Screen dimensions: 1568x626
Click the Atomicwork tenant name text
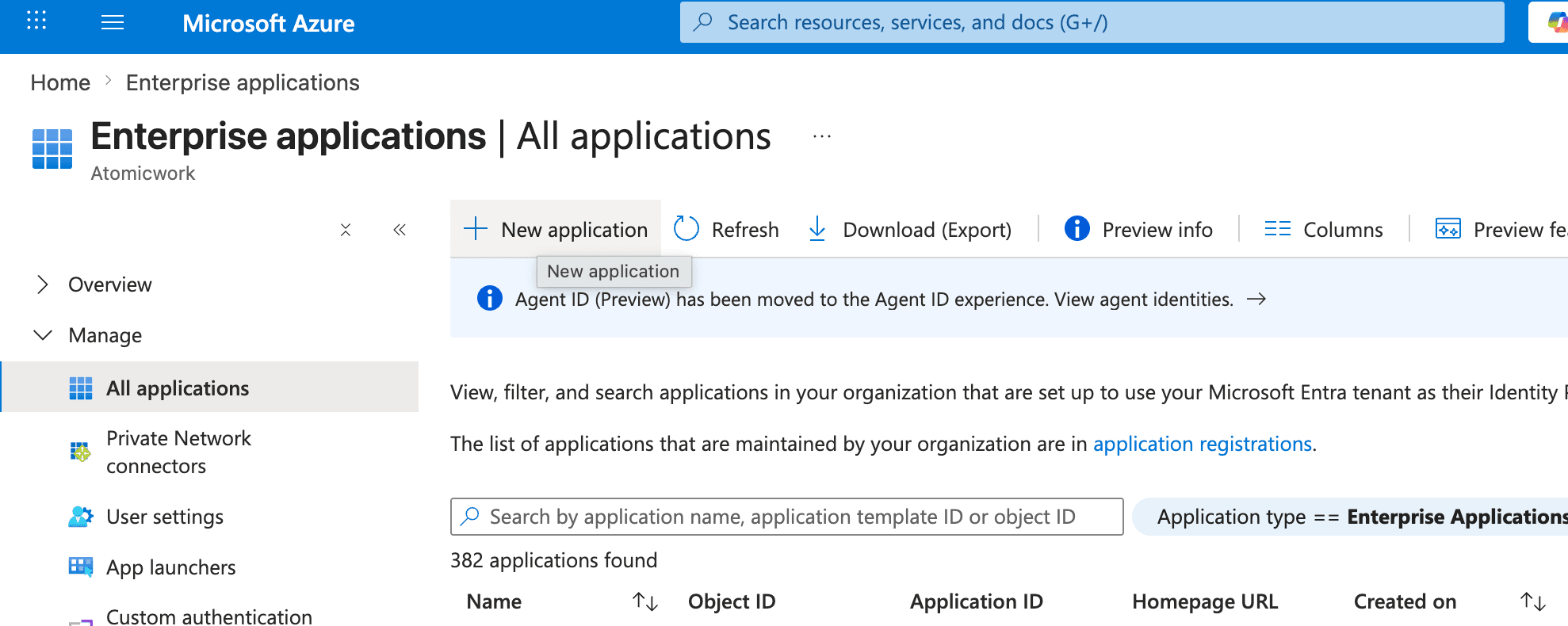pyautogui.click(x=143, y=173)
